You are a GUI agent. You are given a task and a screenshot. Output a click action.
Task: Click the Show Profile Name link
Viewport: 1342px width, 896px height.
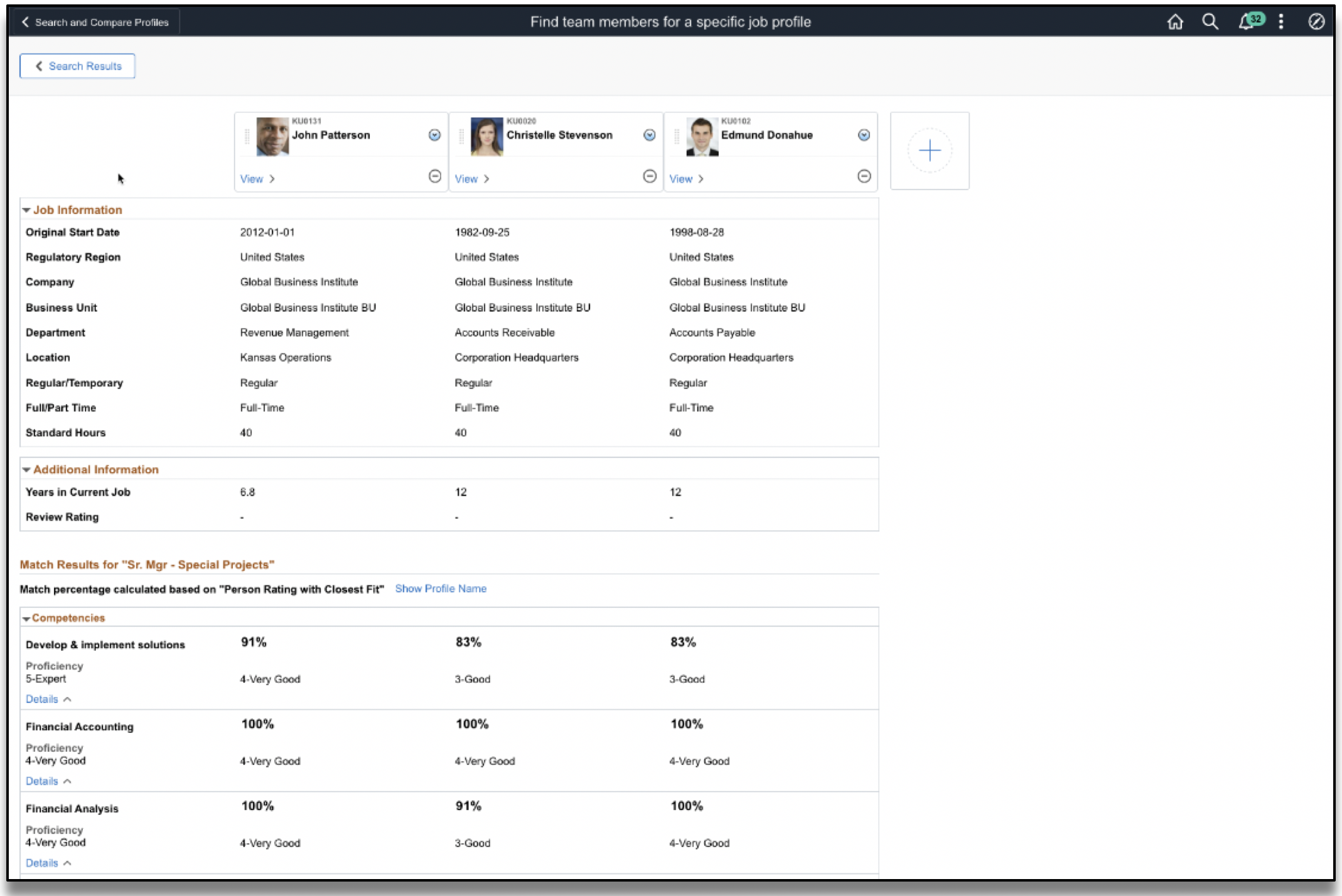(440, 589)
